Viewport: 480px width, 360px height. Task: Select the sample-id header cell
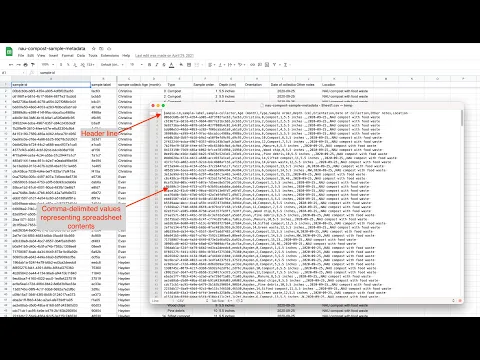point(51,85)
